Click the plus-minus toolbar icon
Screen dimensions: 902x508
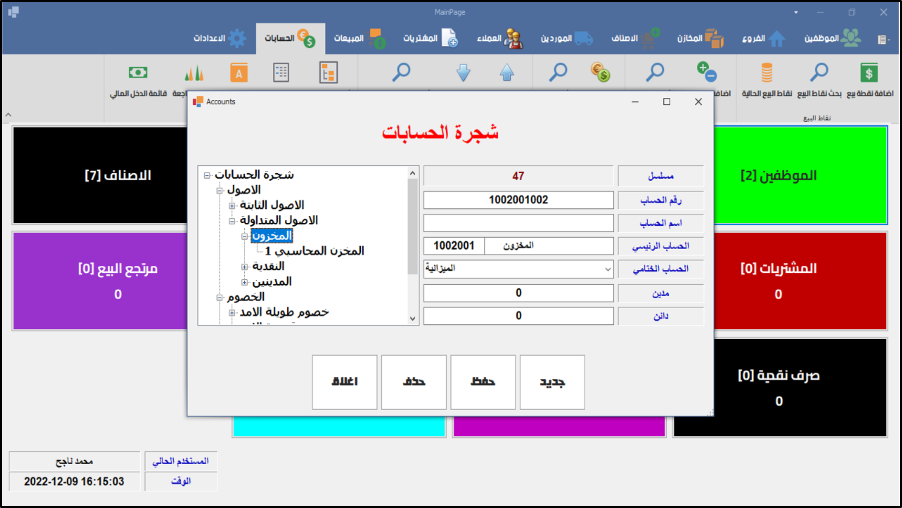click(706, 73)
